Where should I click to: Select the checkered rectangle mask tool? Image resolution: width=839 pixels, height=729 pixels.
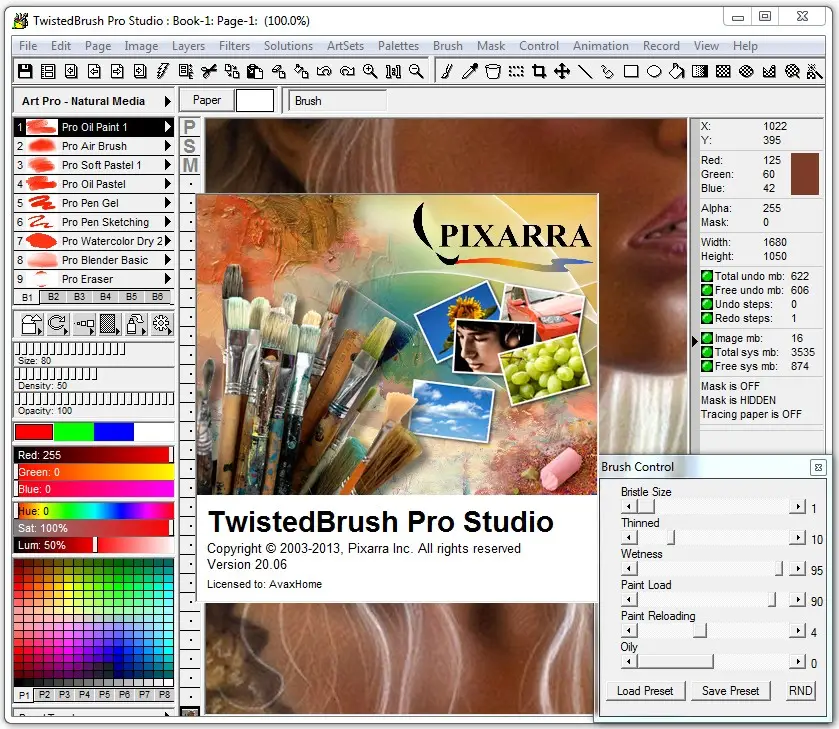[723, 71]
